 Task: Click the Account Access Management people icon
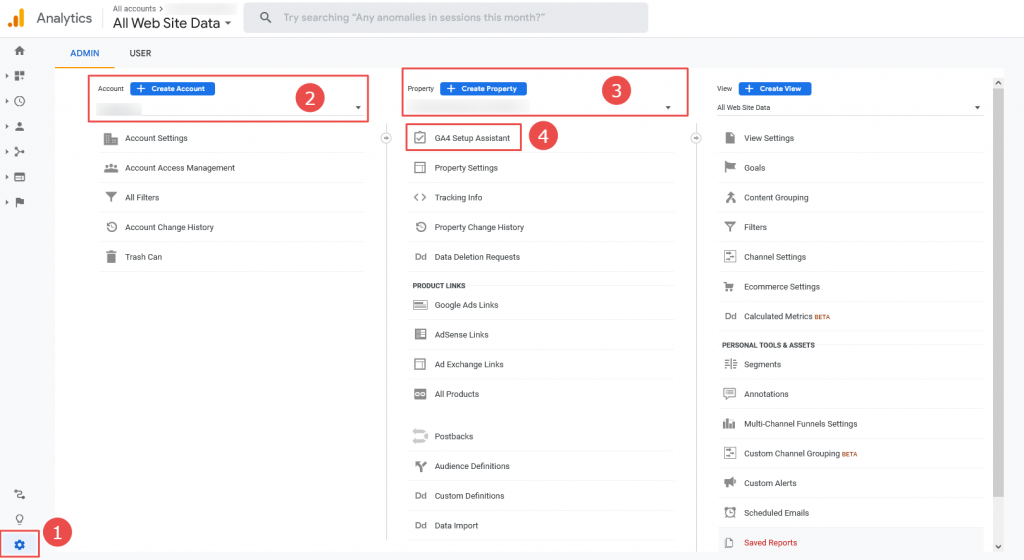coord(111,168)
